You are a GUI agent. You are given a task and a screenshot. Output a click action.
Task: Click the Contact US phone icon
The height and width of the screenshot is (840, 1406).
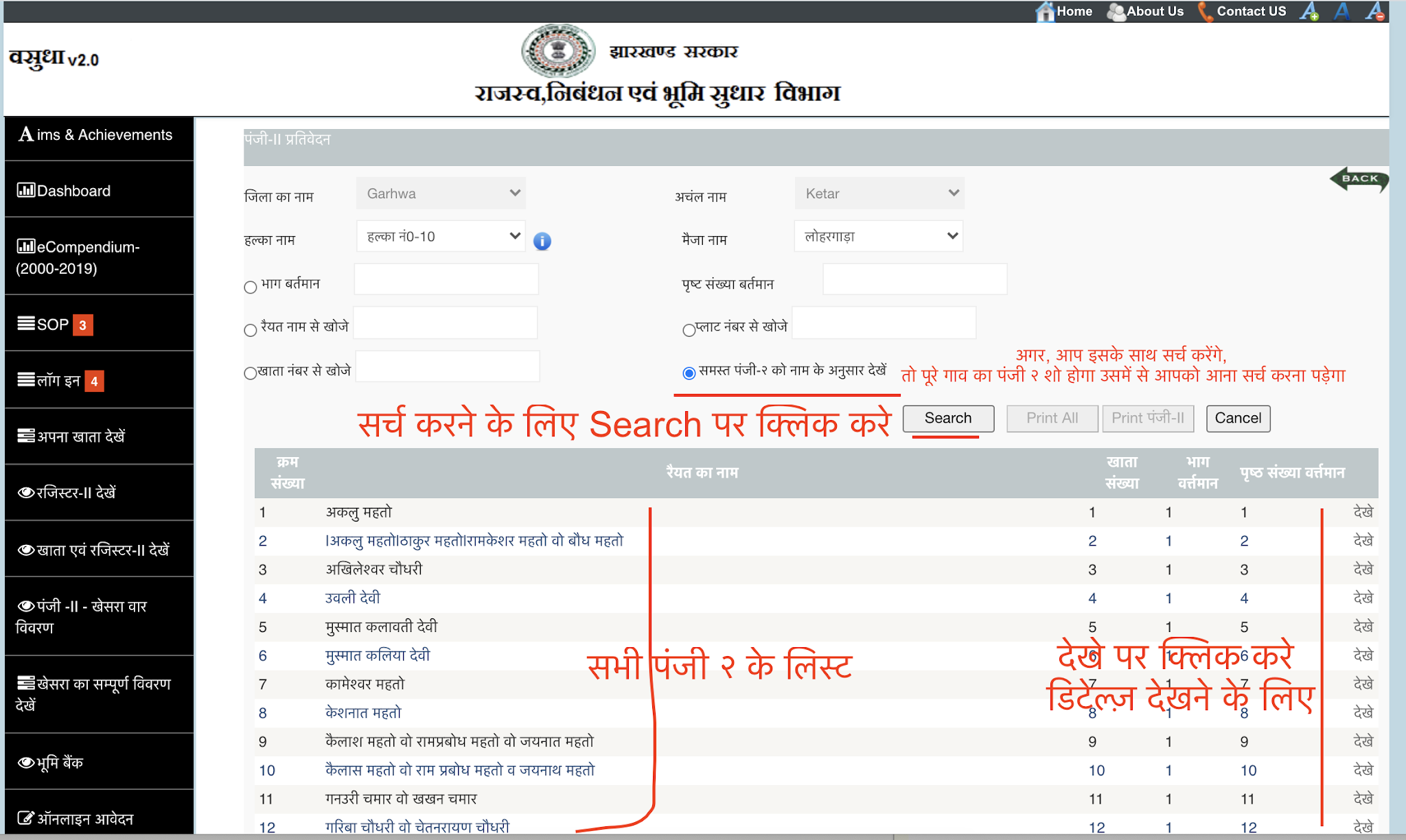pos(1206,12)
